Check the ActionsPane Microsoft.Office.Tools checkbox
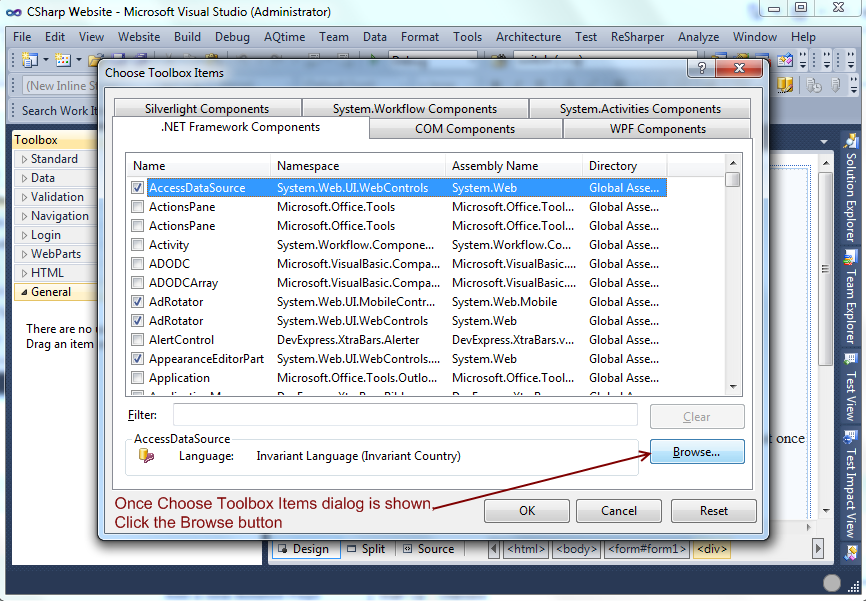Image resolution: width=866 pixels, height=601 pixels. (138, 207)
